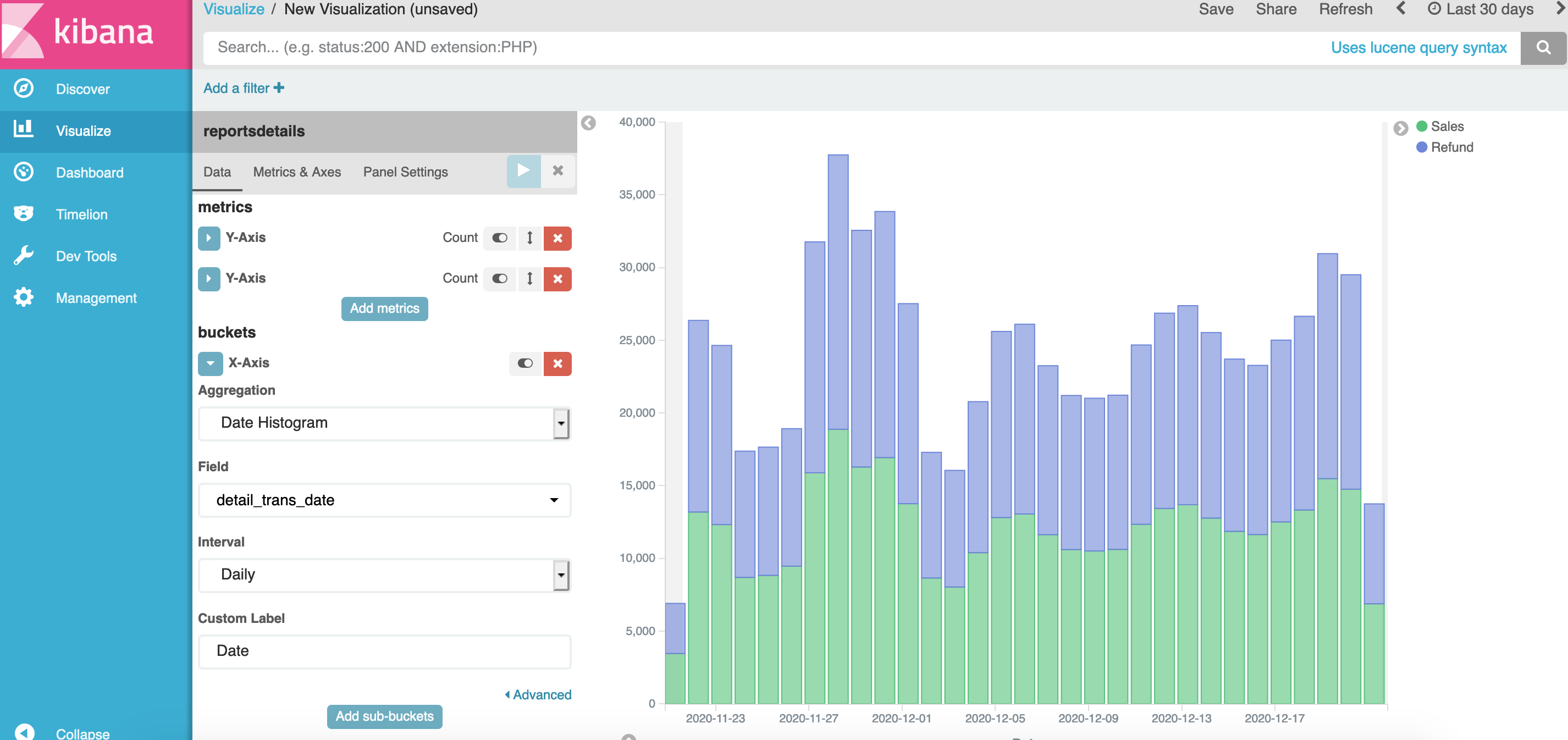Image resolution: width=1568 pixels, height=740 pixels.
Task: Toggle the first Y-Axis metric off
Action: pyautogui.click(x=500, y=238)
